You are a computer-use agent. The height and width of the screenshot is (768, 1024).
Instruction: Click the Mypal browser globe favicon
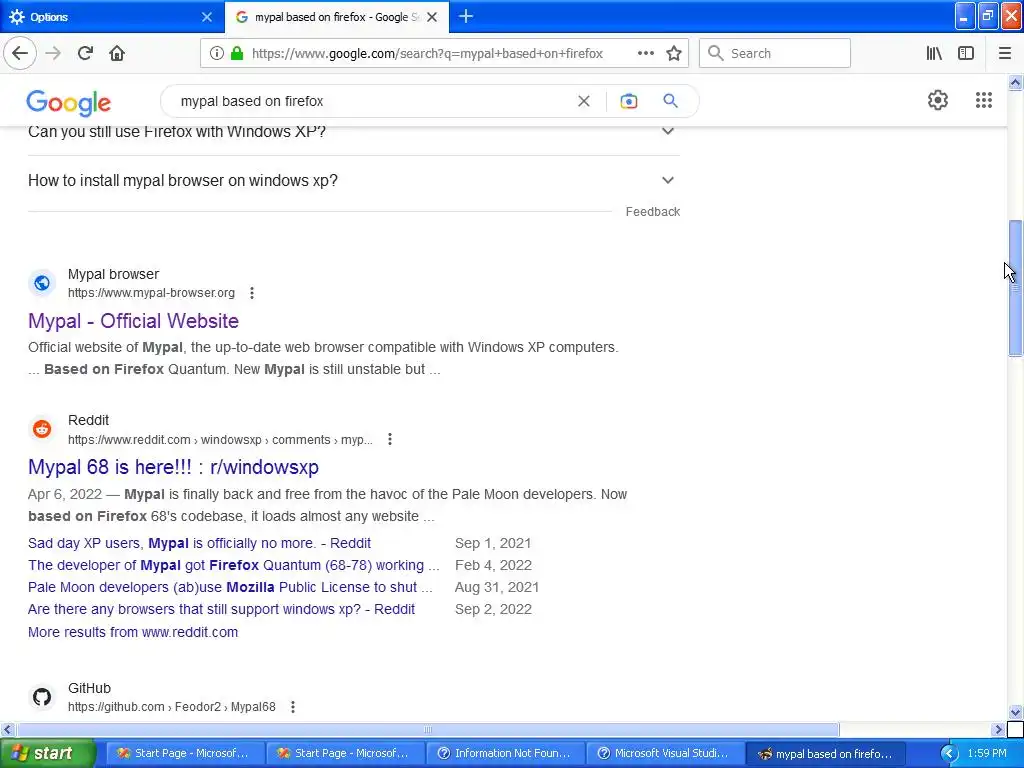(42, 283)
